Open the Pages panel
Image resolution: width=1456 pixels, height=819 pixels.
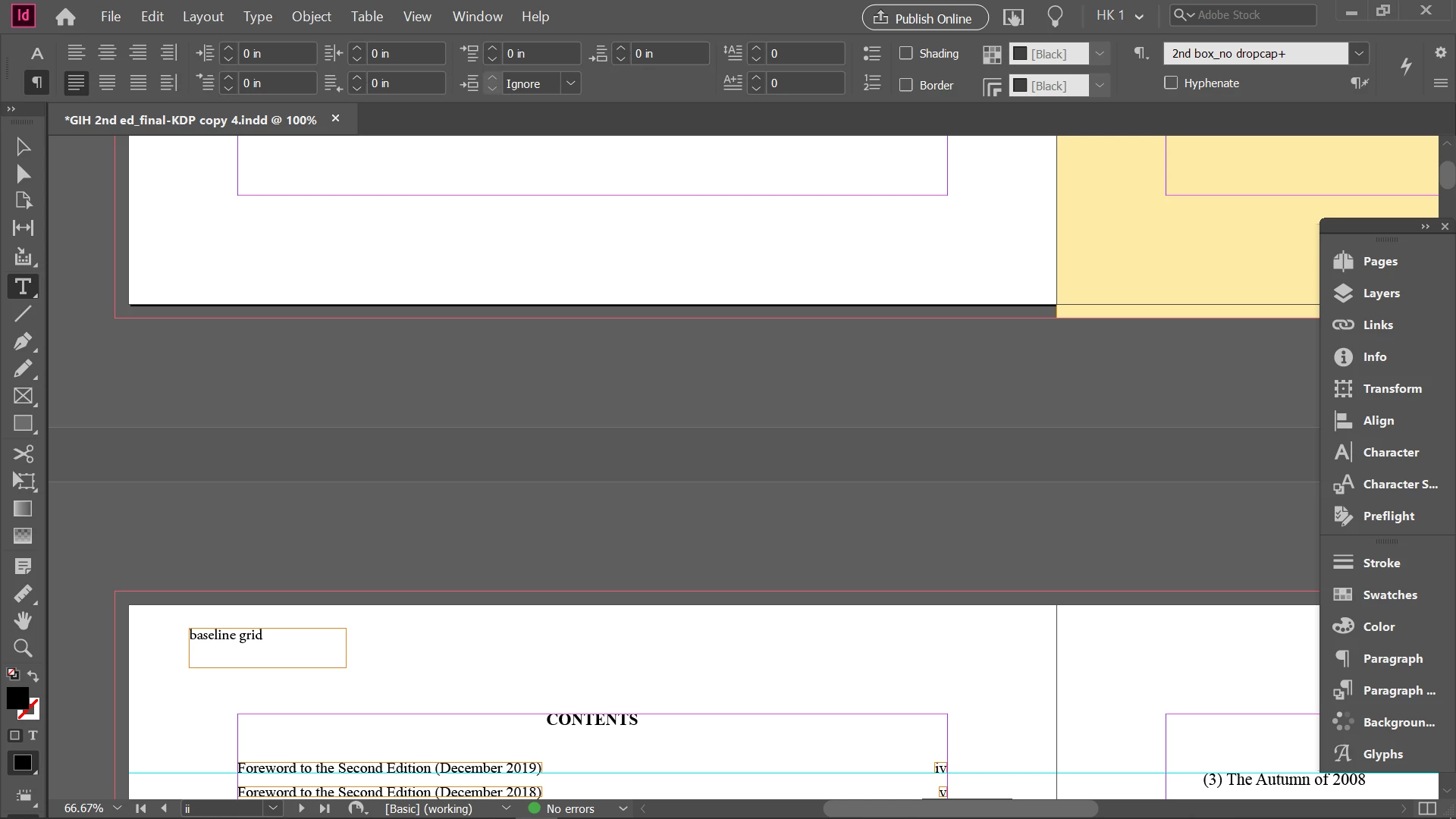pyautogui.click(x=1379, y=261)
